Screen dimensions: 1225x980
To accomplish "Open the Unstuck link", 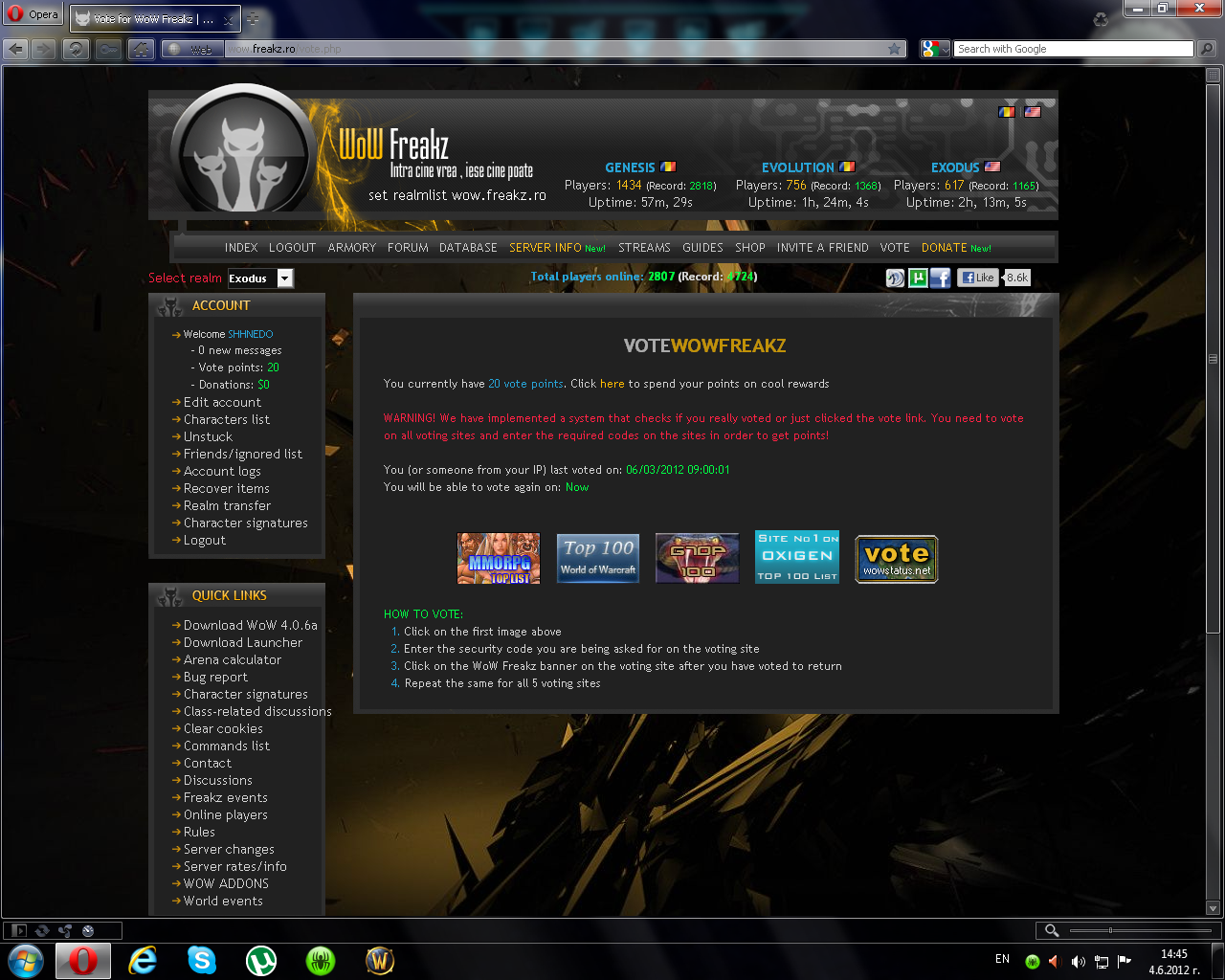I will tap(208, 436).
